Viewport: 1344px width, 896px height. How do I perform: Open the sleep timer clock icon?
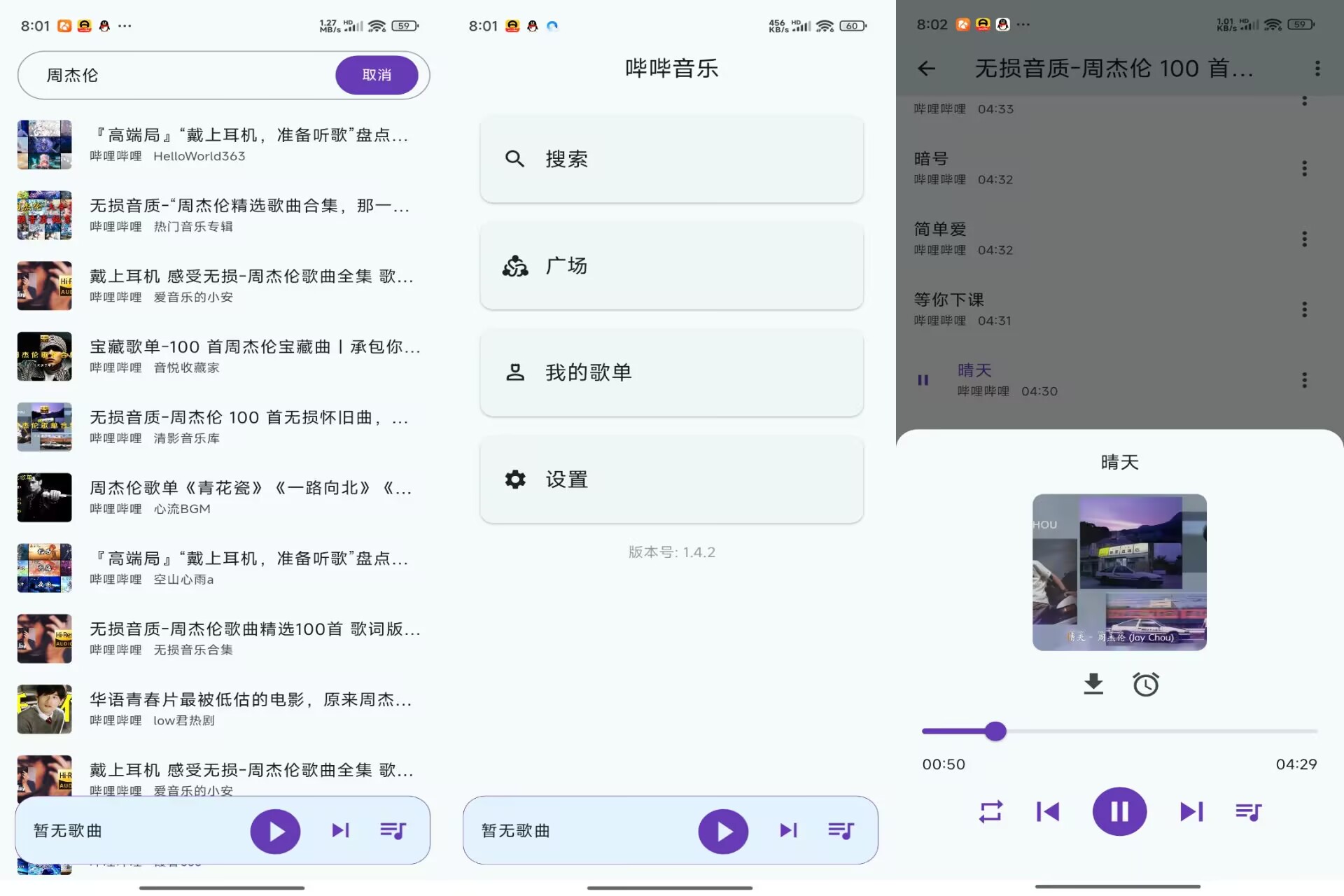tap(1146, 685)
